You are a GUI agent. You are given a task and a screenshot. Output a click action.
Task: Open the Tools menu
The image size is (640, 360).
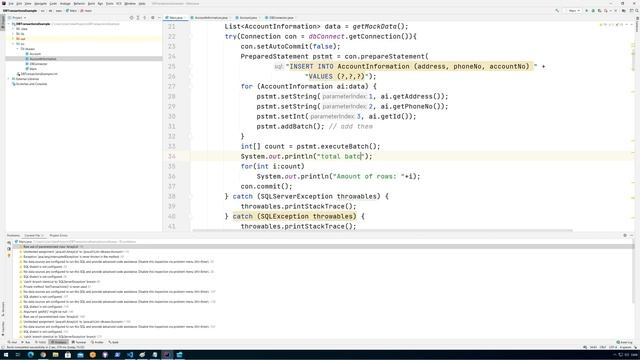pyautogui.click(x=109, y=4)
